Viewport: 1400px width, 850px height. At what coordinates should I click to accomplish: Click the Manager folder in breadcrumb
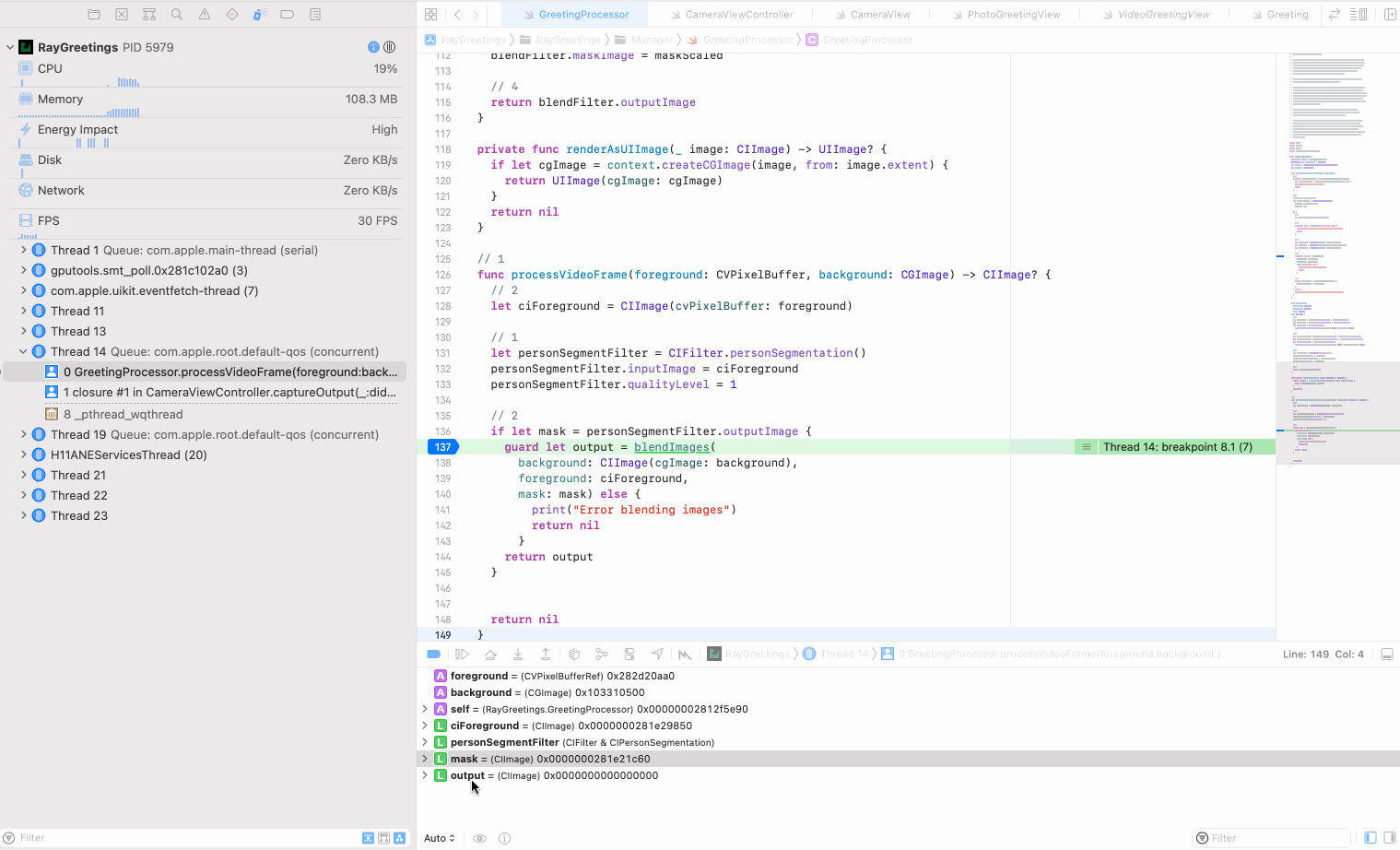[643, 40]
